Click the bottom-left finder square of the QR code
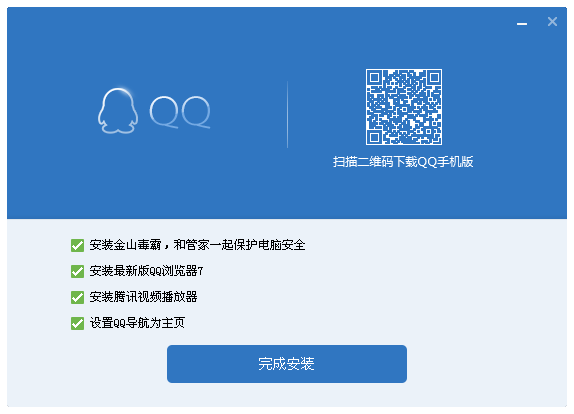Image resolution: width=574 pixels, height=414 pixels. [x=374, y=137]
